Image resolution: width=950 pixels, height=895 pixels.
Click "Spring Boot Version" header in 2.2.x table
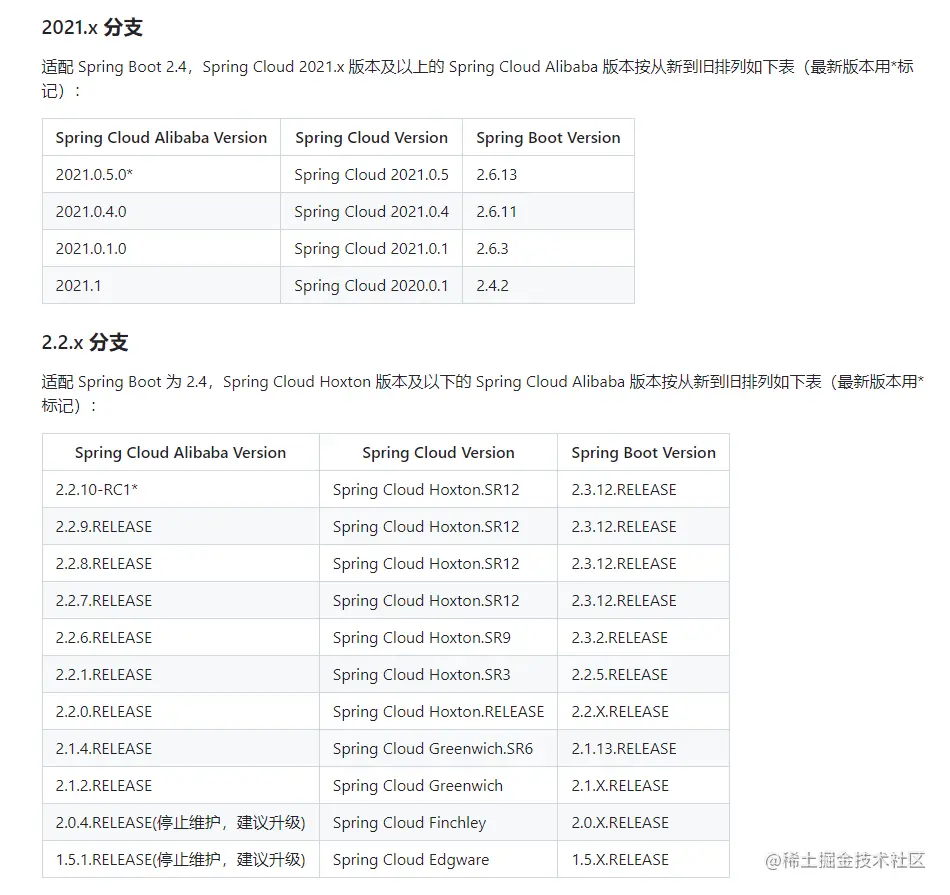(643, 453)
